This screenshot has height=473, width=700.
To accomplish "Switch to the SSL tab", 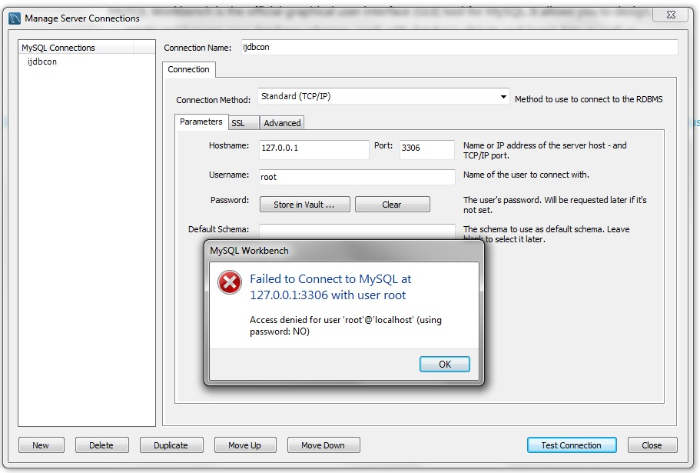I will click(x=243, y=123).
